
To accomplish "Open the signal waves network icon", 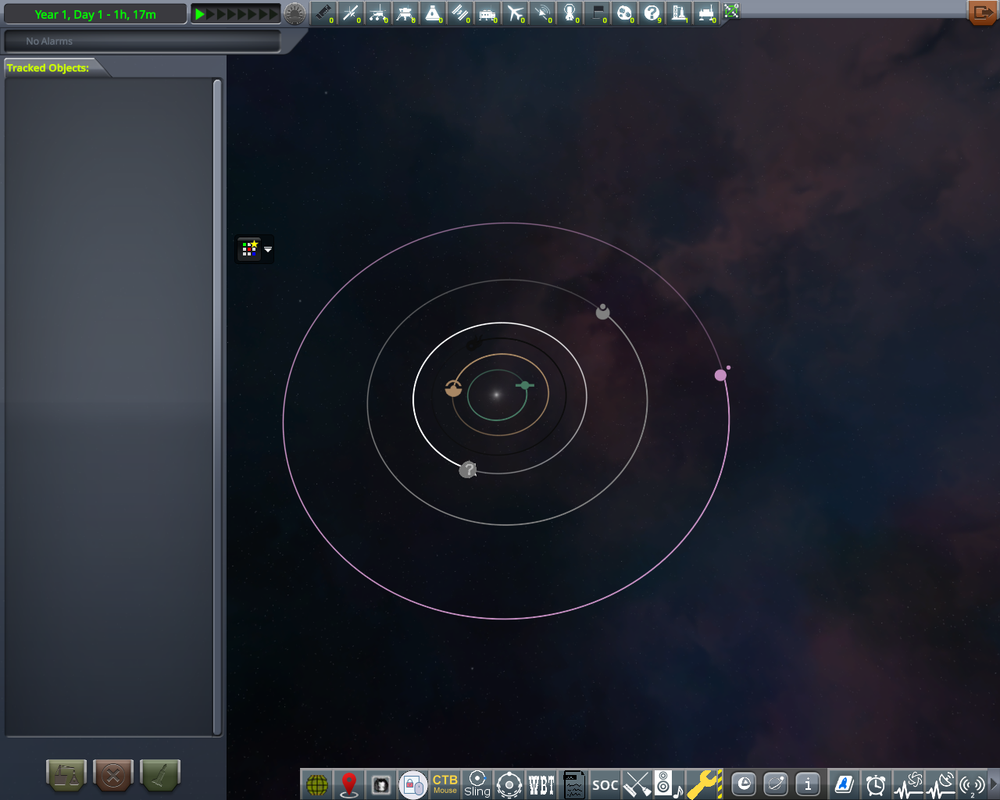I will (973, 785).
